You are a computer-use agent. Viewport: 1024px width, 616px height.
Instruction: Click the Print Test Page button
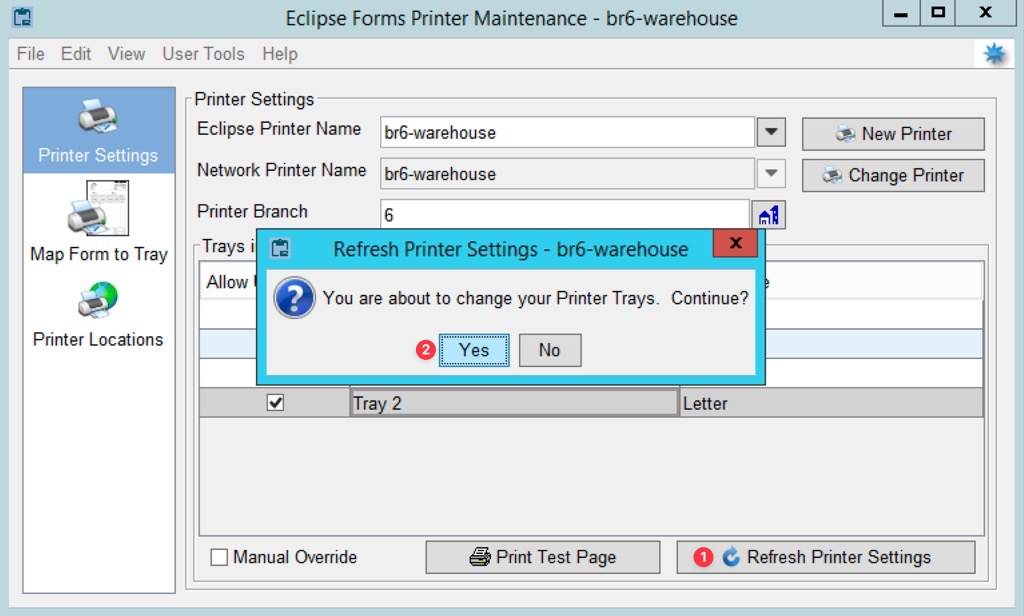(x=543, y=557)
